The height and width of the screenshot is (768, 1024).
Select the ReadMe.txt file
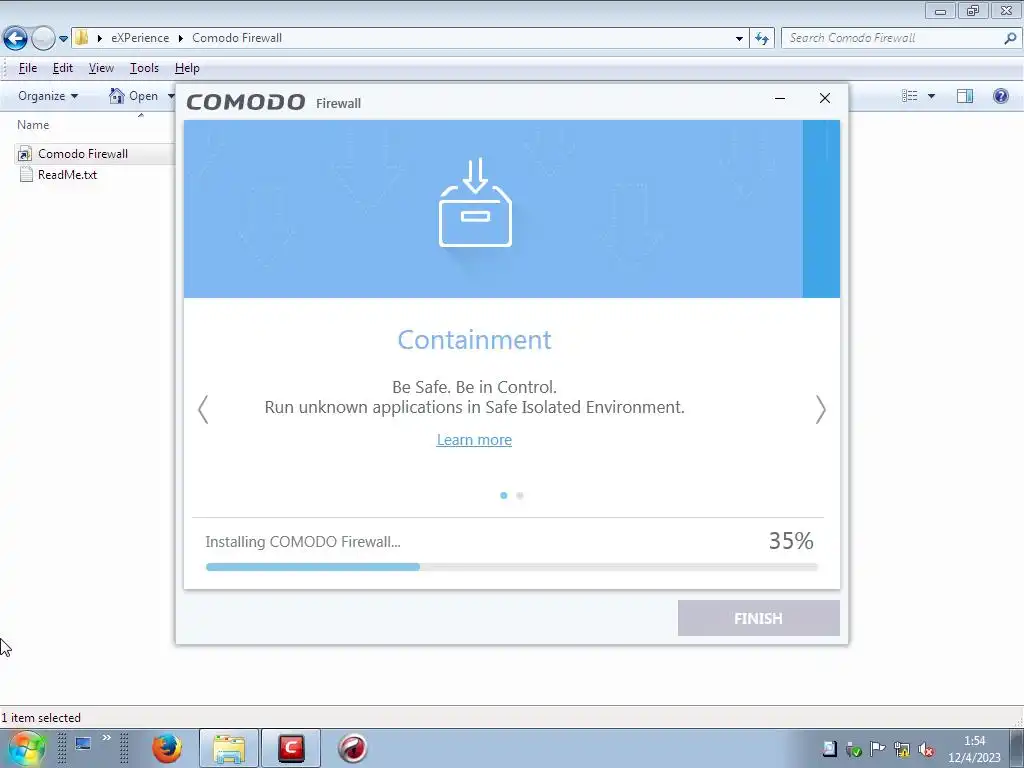pyautogui.click(x=67, y=174)
